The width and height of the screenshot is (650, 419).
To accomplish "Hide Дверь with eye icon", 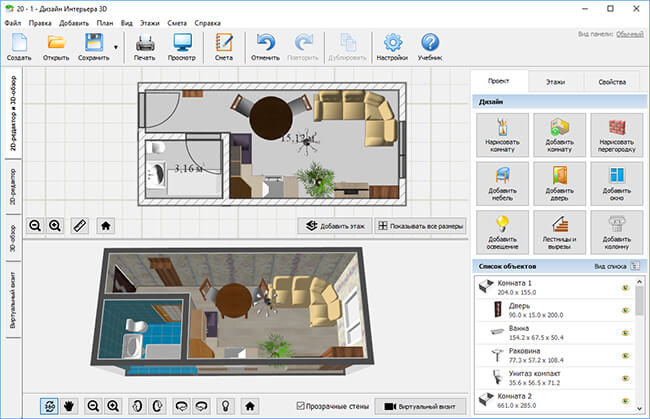I will click(626, 310).
